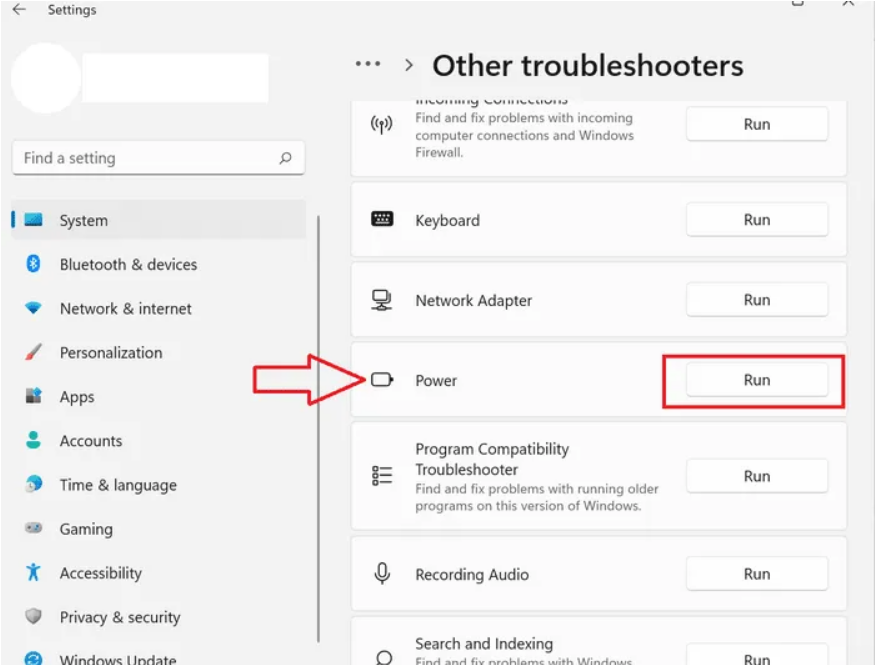875x665 pixels.
Task: Click the Privacy & security shield icon
Action: [33, 617]
